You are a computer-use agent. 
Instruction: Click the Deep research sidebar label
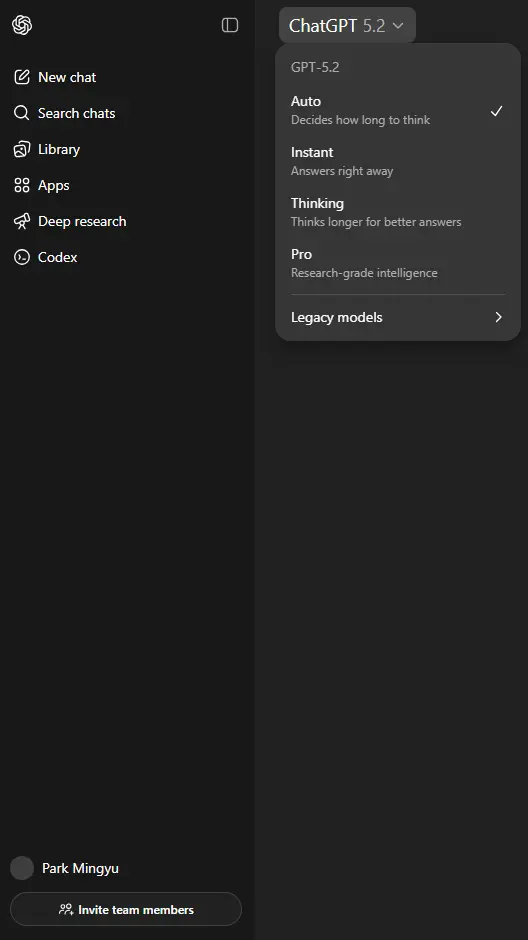(82, 221)
